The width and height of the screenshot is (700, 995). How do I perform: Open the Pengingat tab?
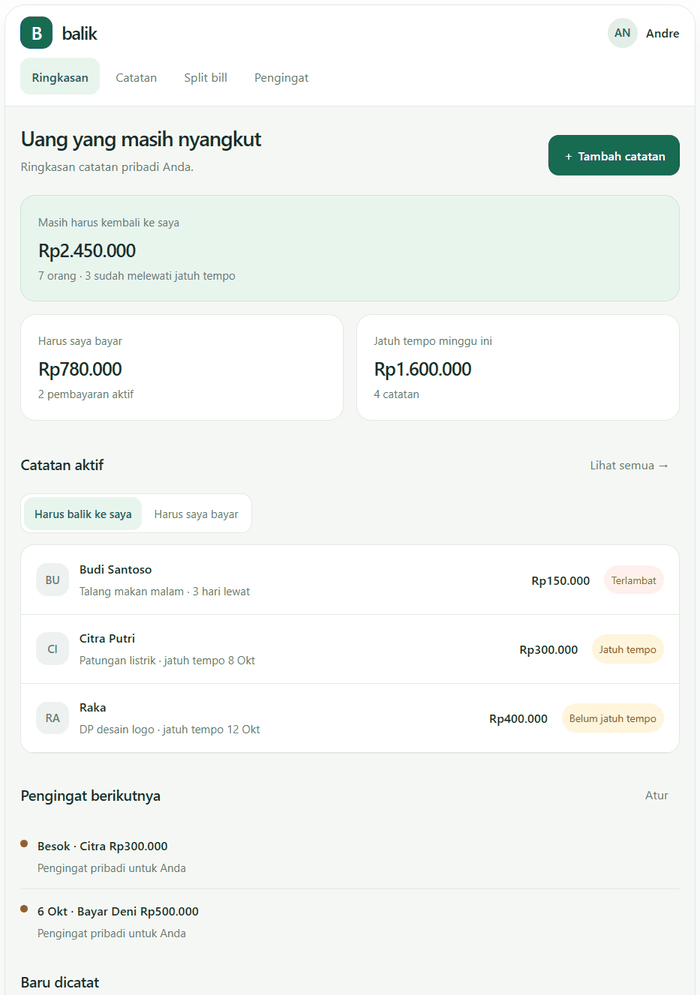pyautogui.click(x=281, y=77)
